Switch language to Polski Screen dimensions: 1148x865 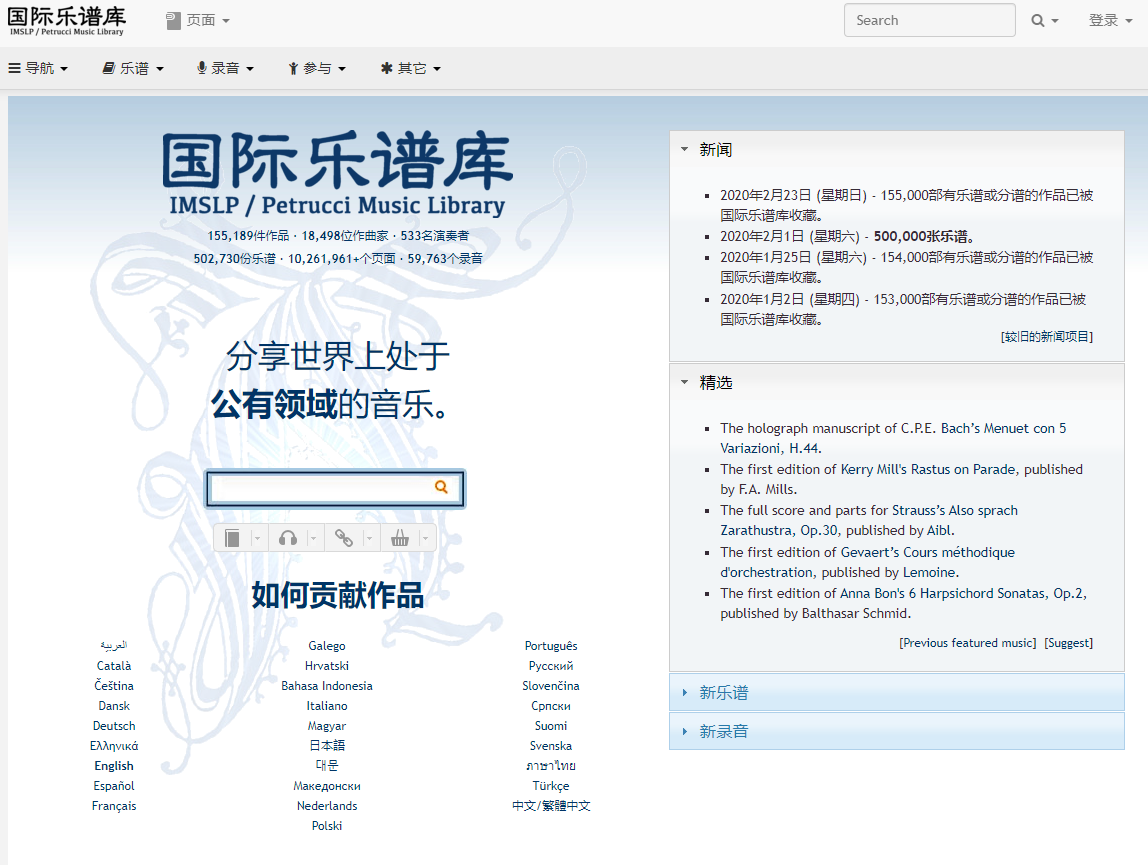pyautogui.click(x=327, y=825)
